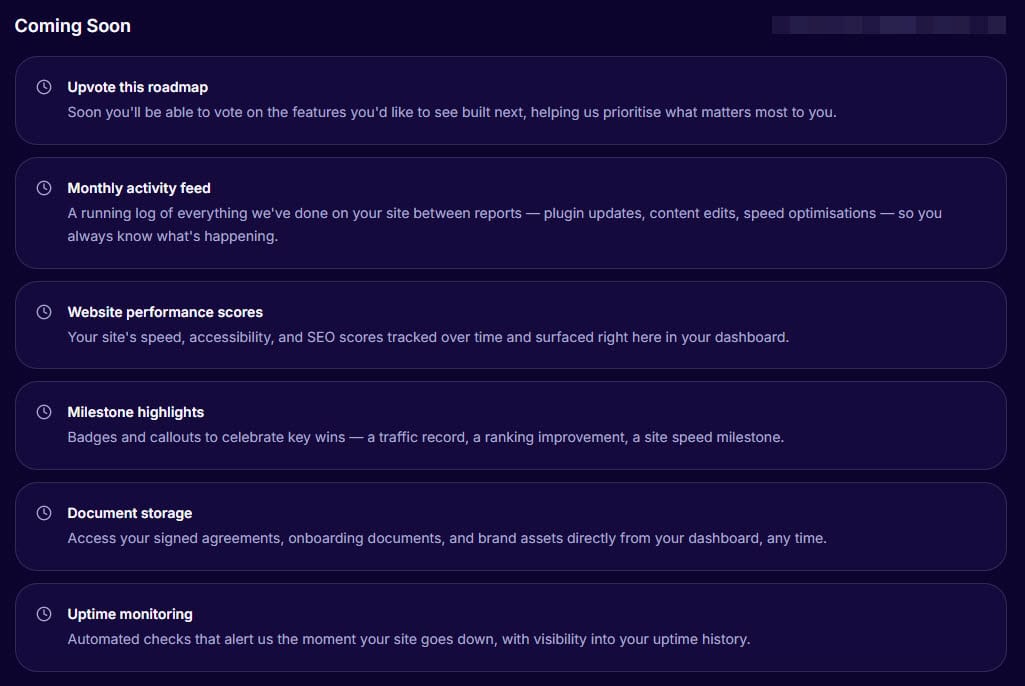This screenshot has height=686, width=1025.
Task: Select the Website performance scores heading
Action: (165, 312)
